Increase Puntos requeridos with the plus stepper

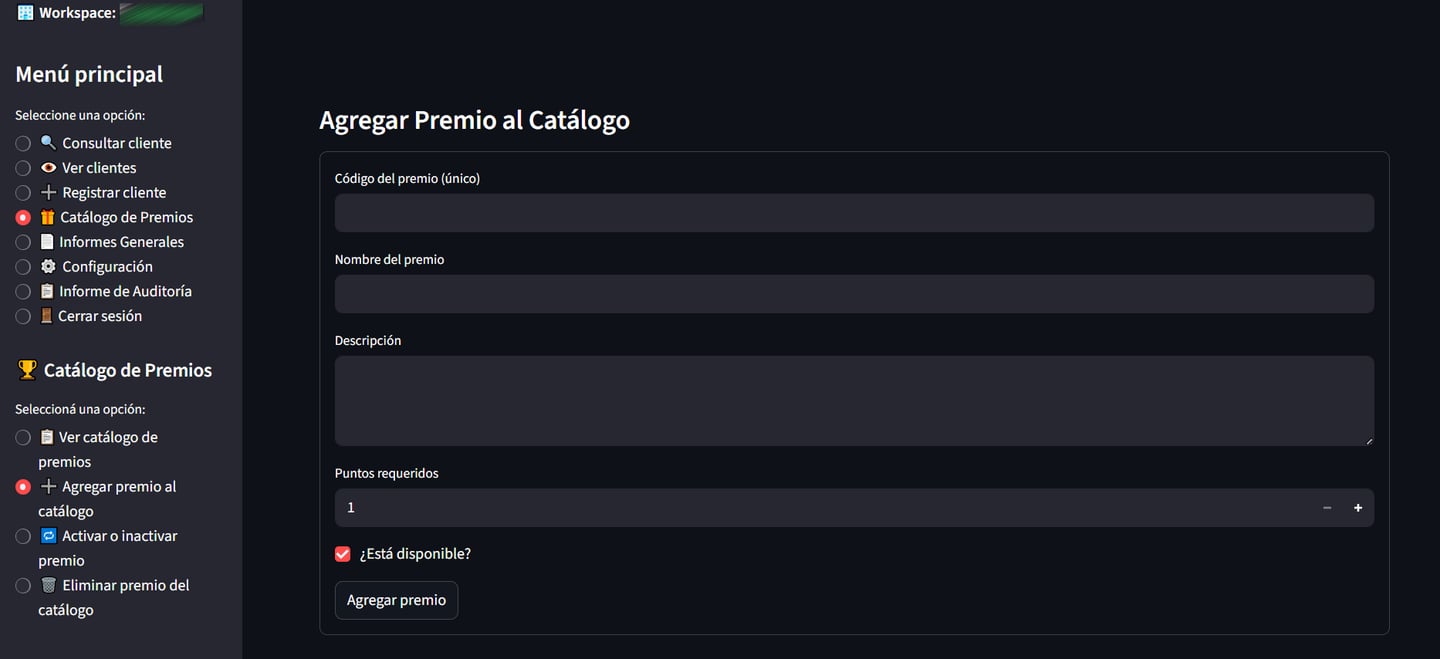tap(1358, 508)
